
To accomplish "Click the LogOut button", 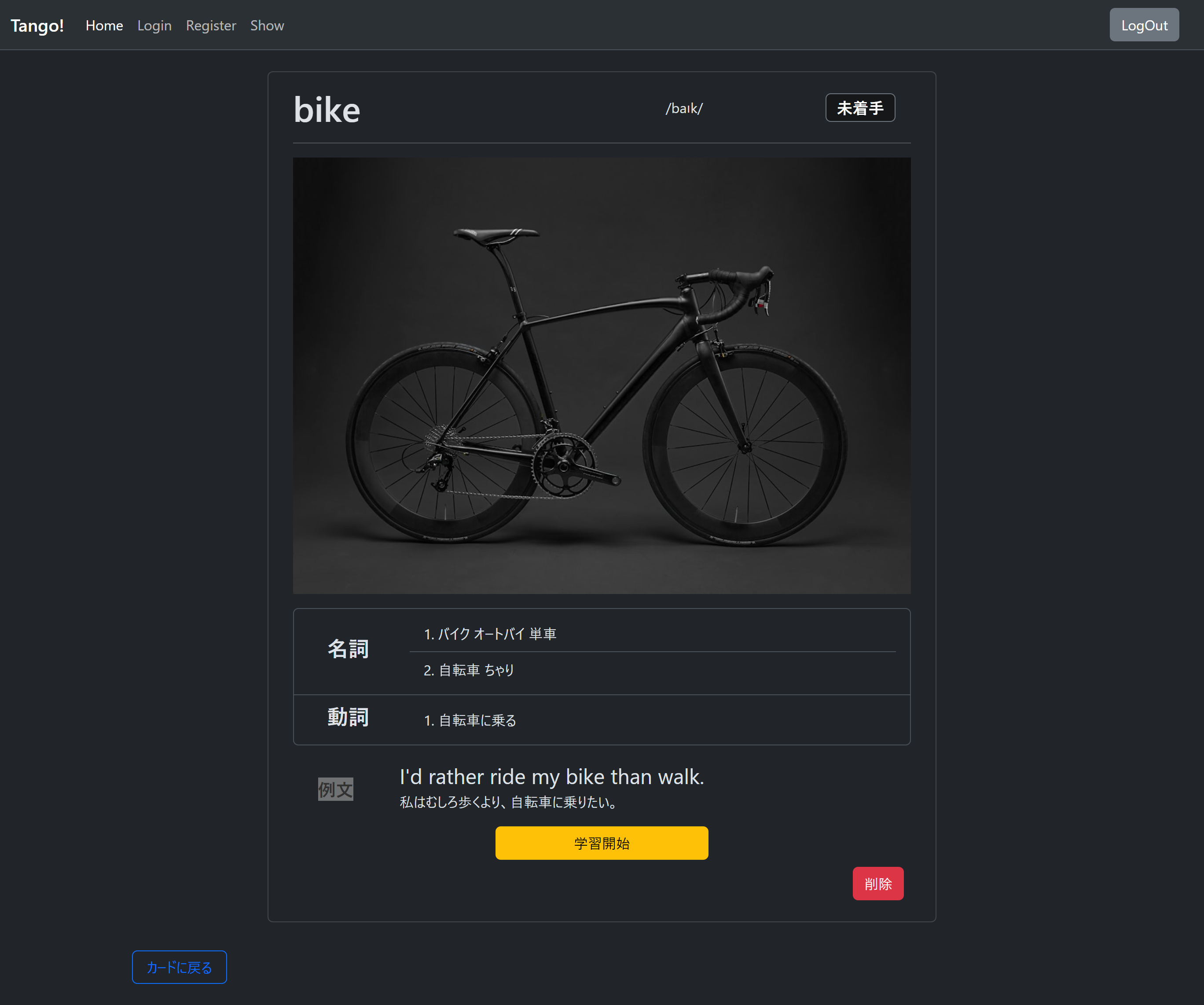I will 1144,25.
